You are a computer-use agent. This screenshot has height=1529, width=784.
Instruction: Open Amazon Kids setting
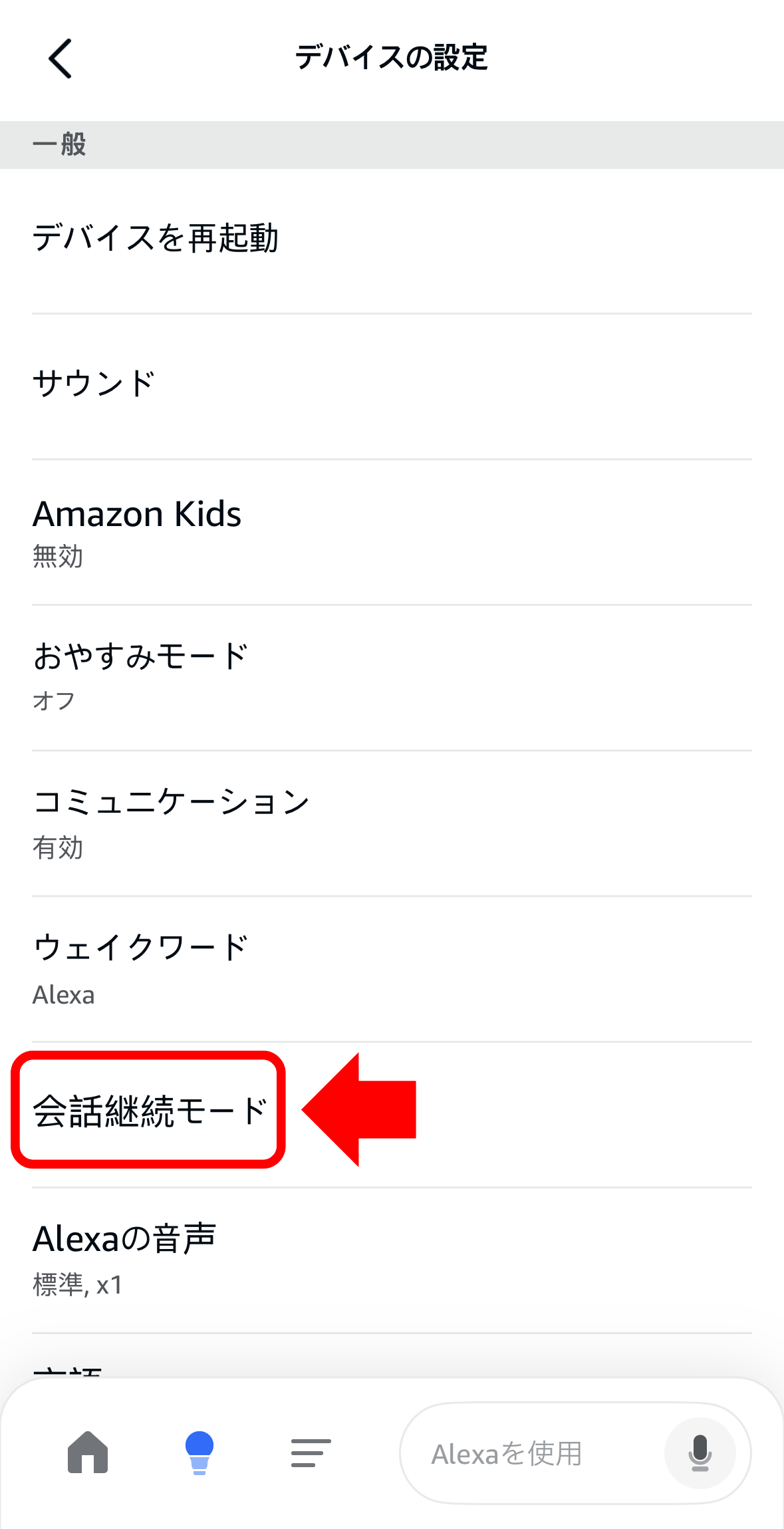137,515
